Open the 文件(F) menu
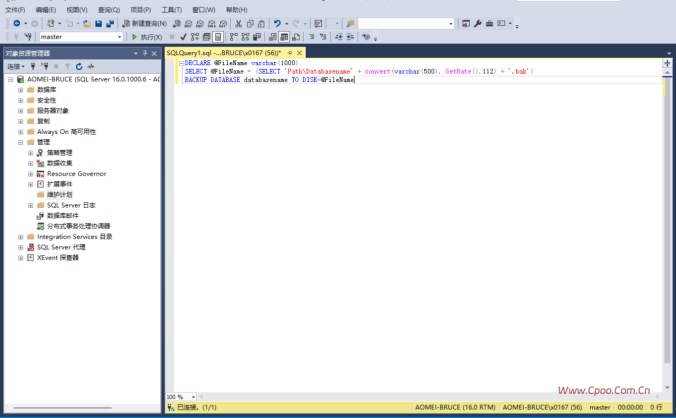676x418 pixels. (x=15, y=9)
